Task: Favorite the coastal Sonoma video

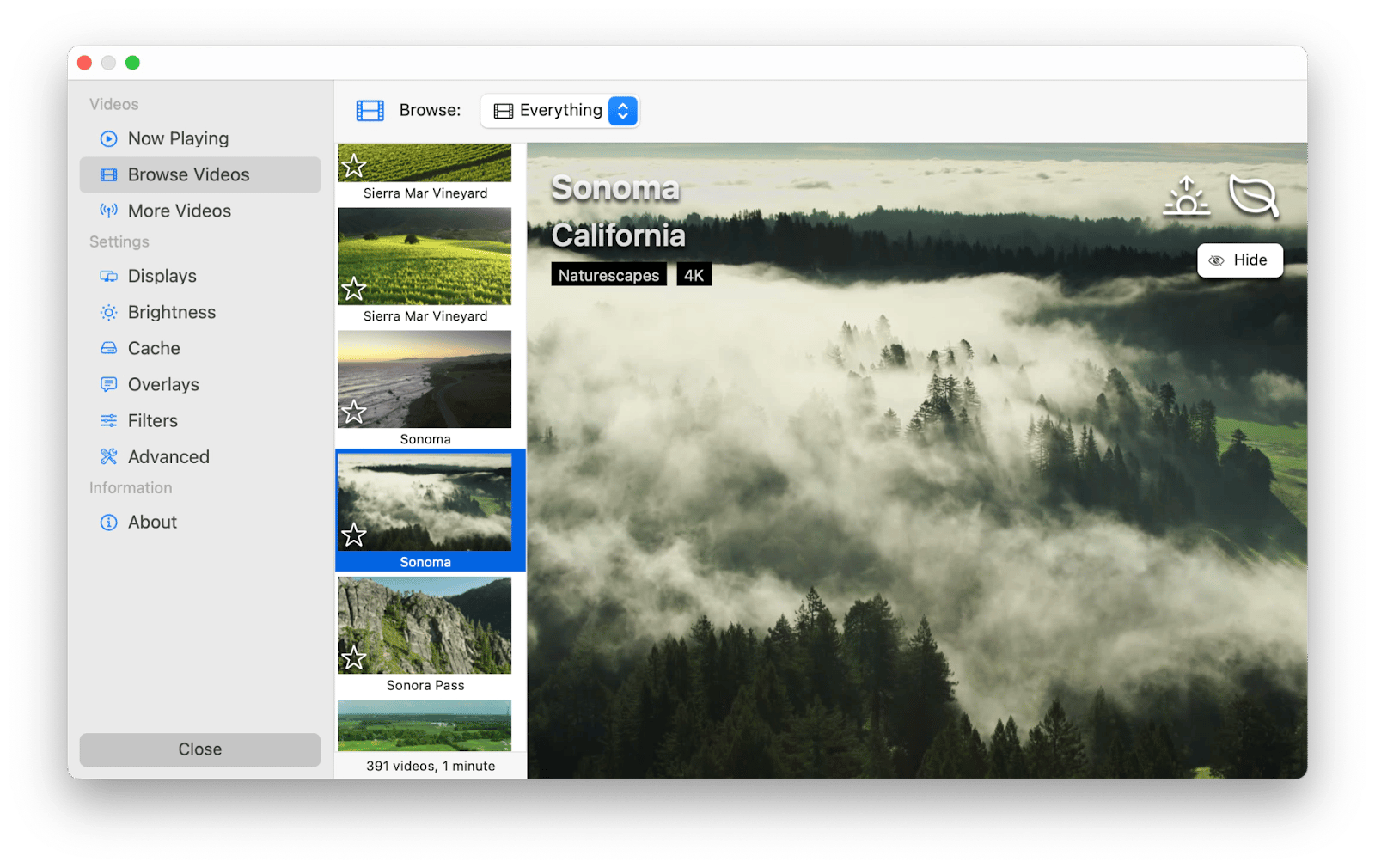Action: point(353,412)
